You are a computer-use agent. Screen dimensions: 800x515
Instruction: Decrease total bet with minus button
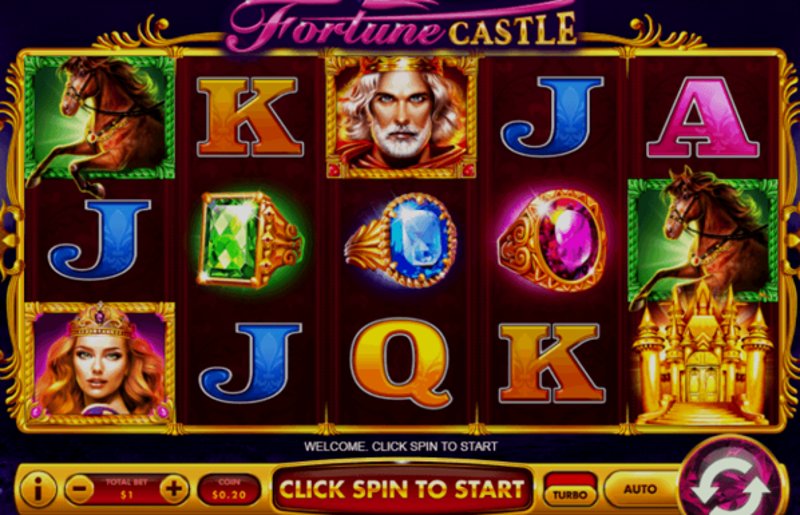tap(80, 489)
